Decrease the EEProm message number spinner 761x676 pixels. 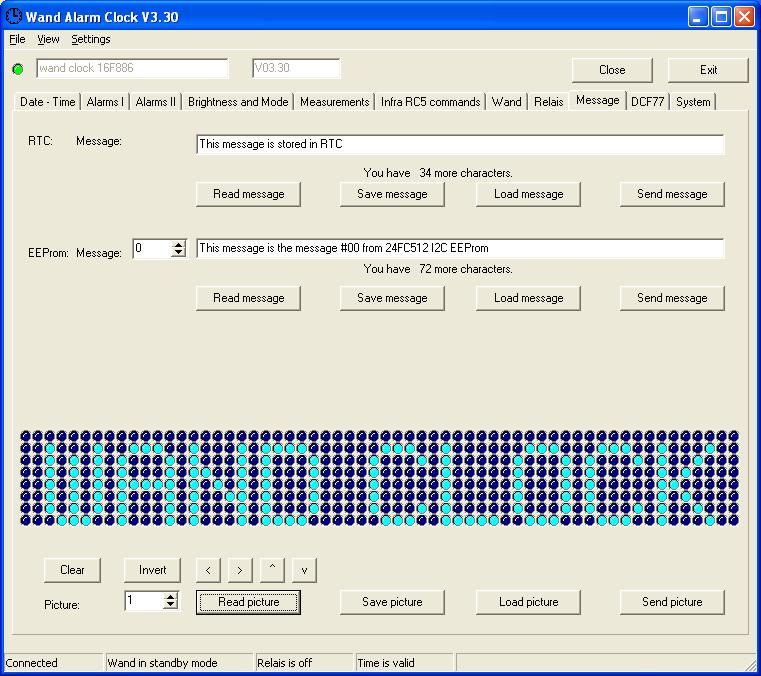[x=179, y=252]
